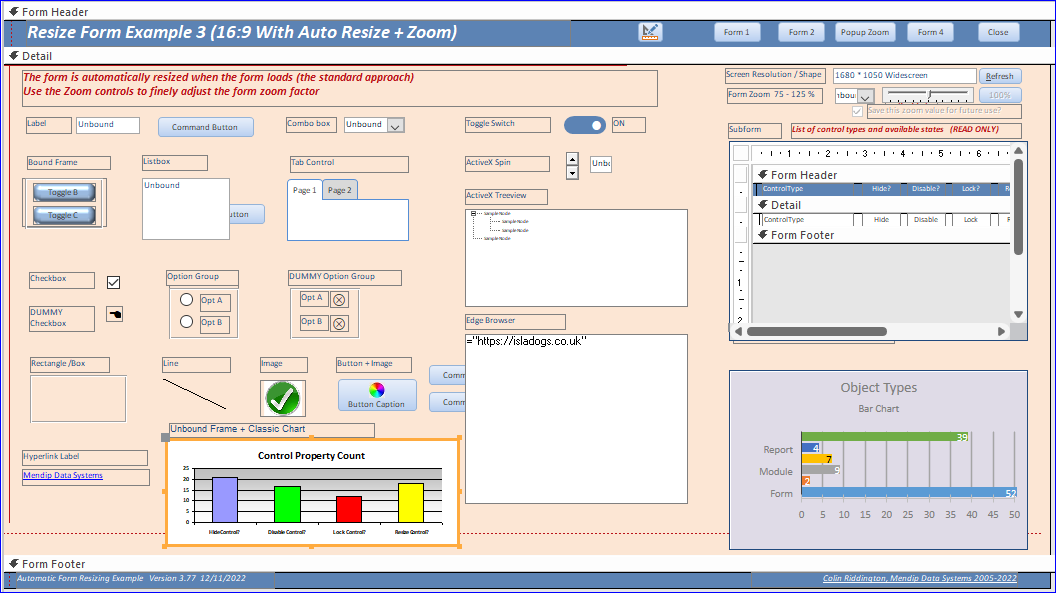1056x593 pixels.
Task: Open the Colin Riddington footer link
Action: click(x=919, y=578)
